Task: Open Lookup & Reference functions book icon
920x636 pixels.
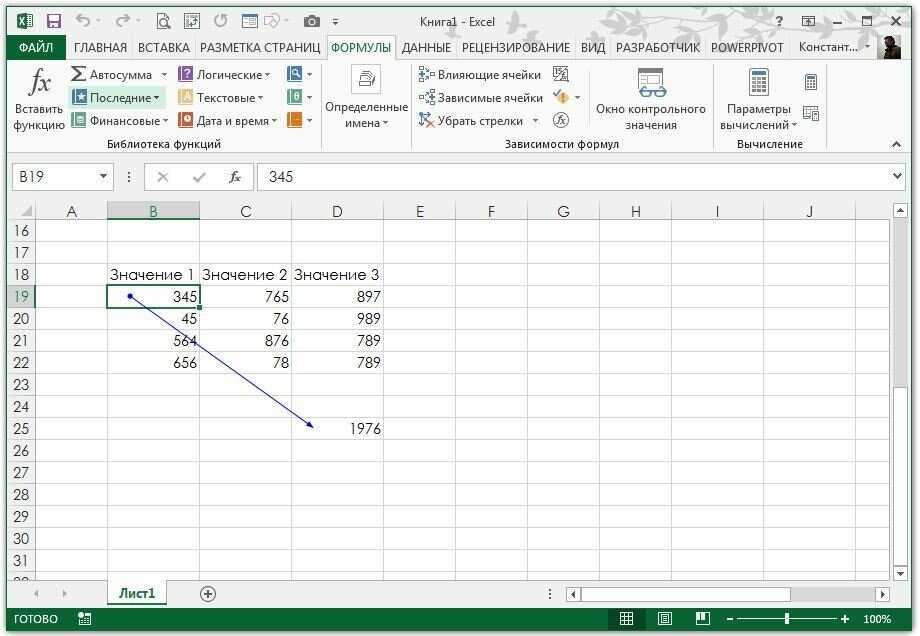Action: (295, 74)
